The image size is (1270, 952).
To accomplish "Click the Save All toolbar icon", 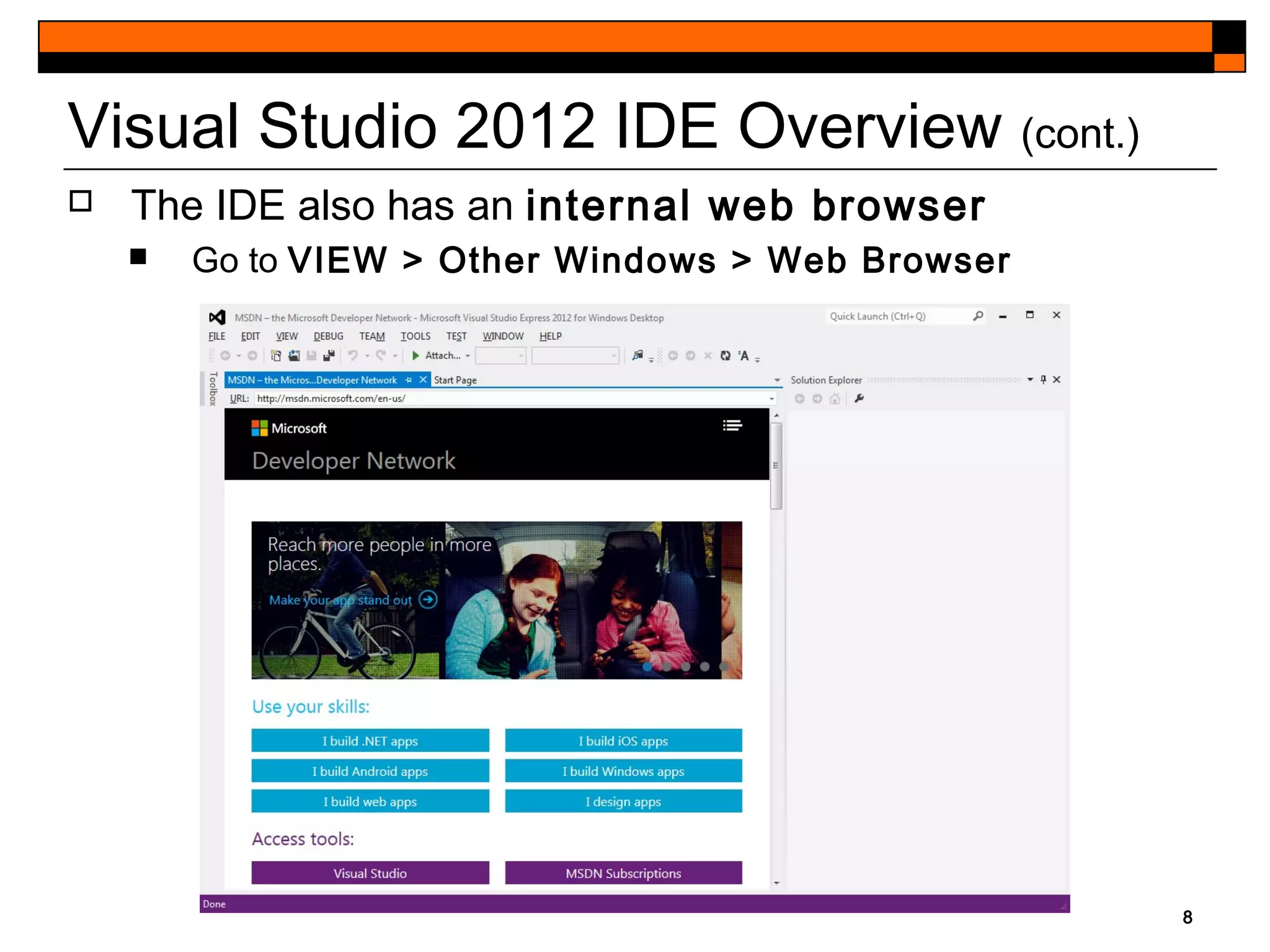I will coord(329,356).
